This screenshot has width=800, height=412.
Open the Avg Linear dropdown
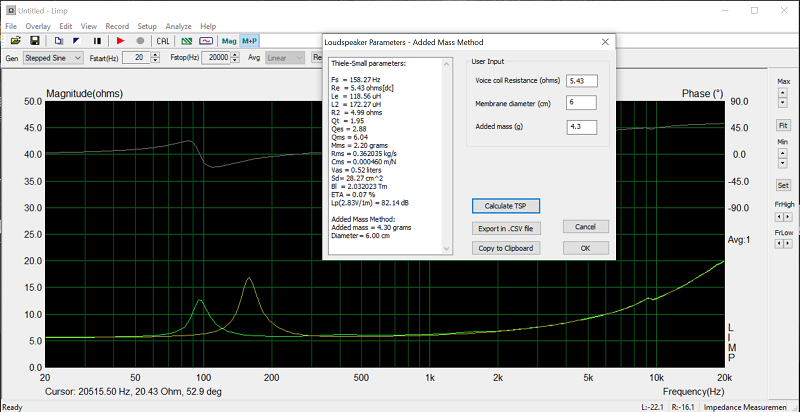(285, 58)
